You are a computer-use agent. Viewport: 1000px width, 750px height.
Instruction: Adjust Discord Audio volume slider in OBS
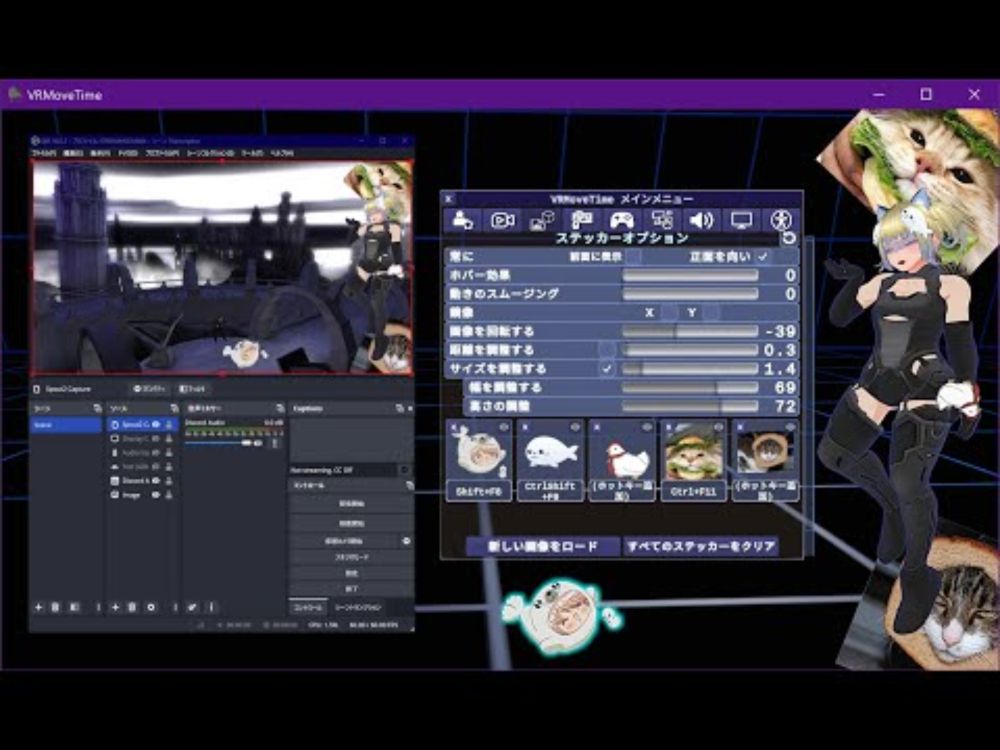pos(218,443)
